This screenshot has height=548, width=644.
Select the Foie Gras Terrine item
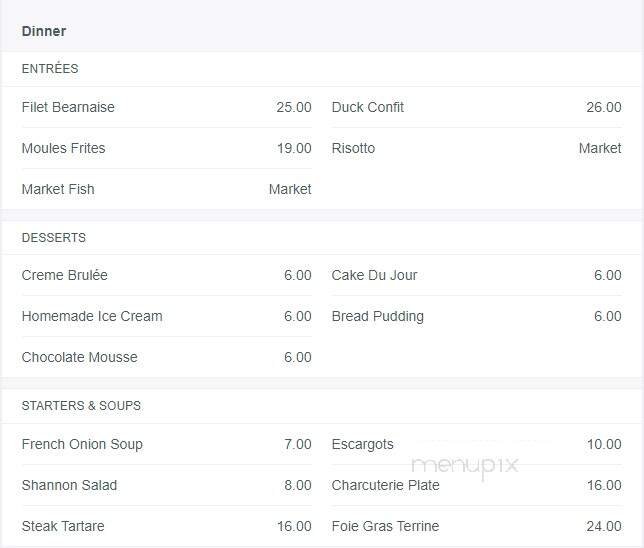click(385, 526)
